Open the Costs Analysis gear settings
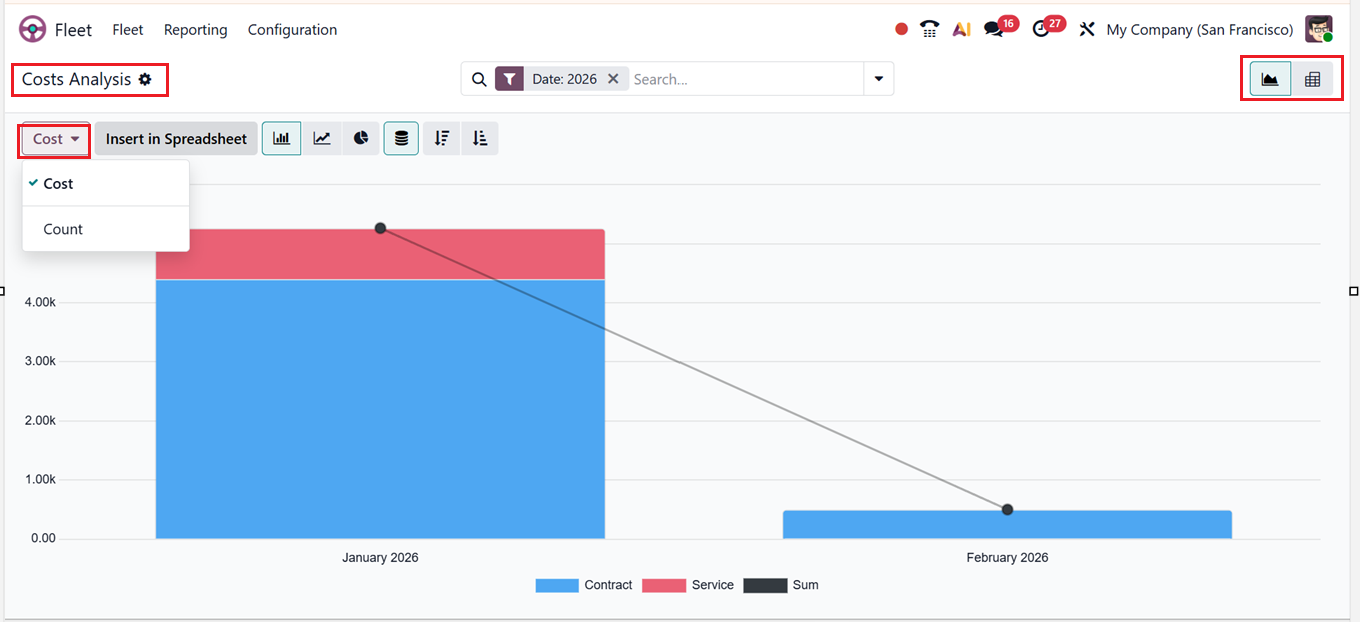Viewport: 1360px width, 622px height. (146, 79)
